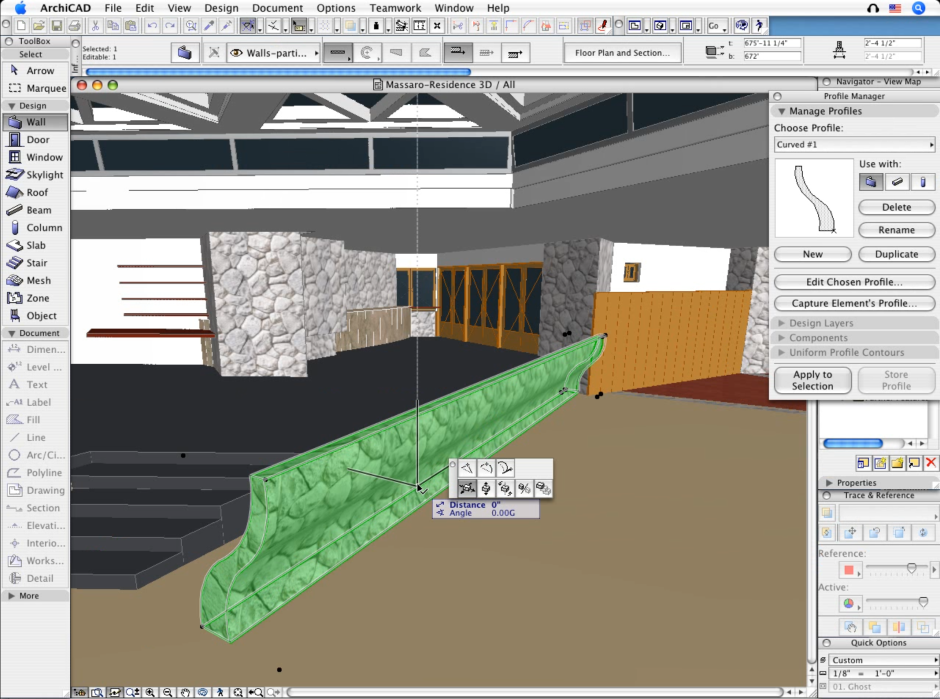Click the Rename profile button
This screenshot has width=940, height=699.
(x=896, y=230)
